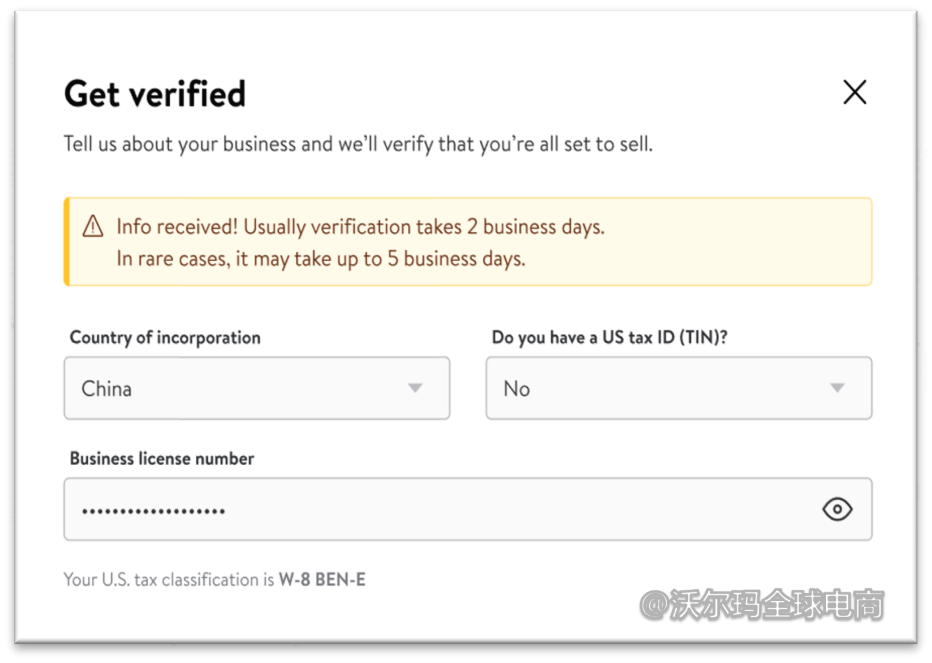Click the info banner about verification timing
This screenshot has height=663, width=932.
(468, 241)
